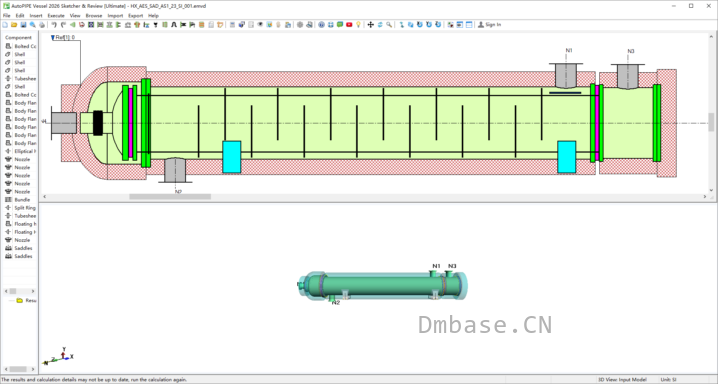Open the Export menu
The image size is (718, 384).
click(x=136, y=16)
